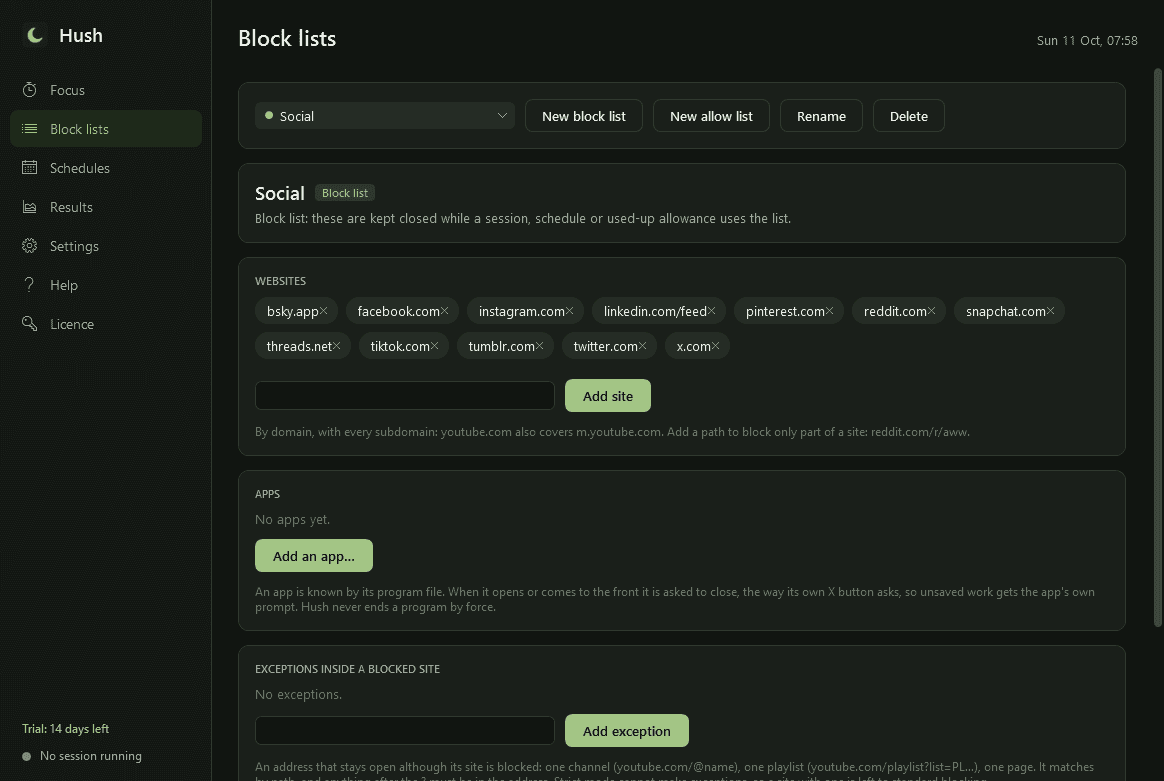Click the Add an app... button
The image size is (1164, 781).
click(x=314, y=556)
